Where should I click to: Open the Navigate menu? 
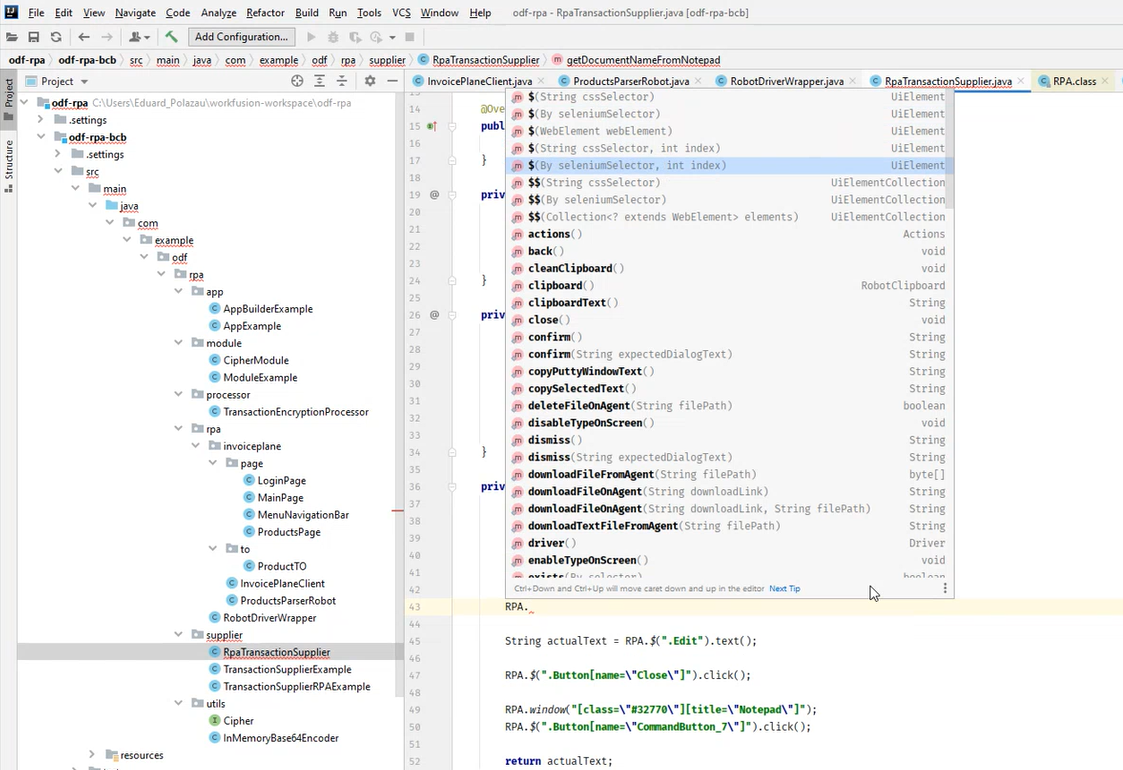tap(135, 13)
